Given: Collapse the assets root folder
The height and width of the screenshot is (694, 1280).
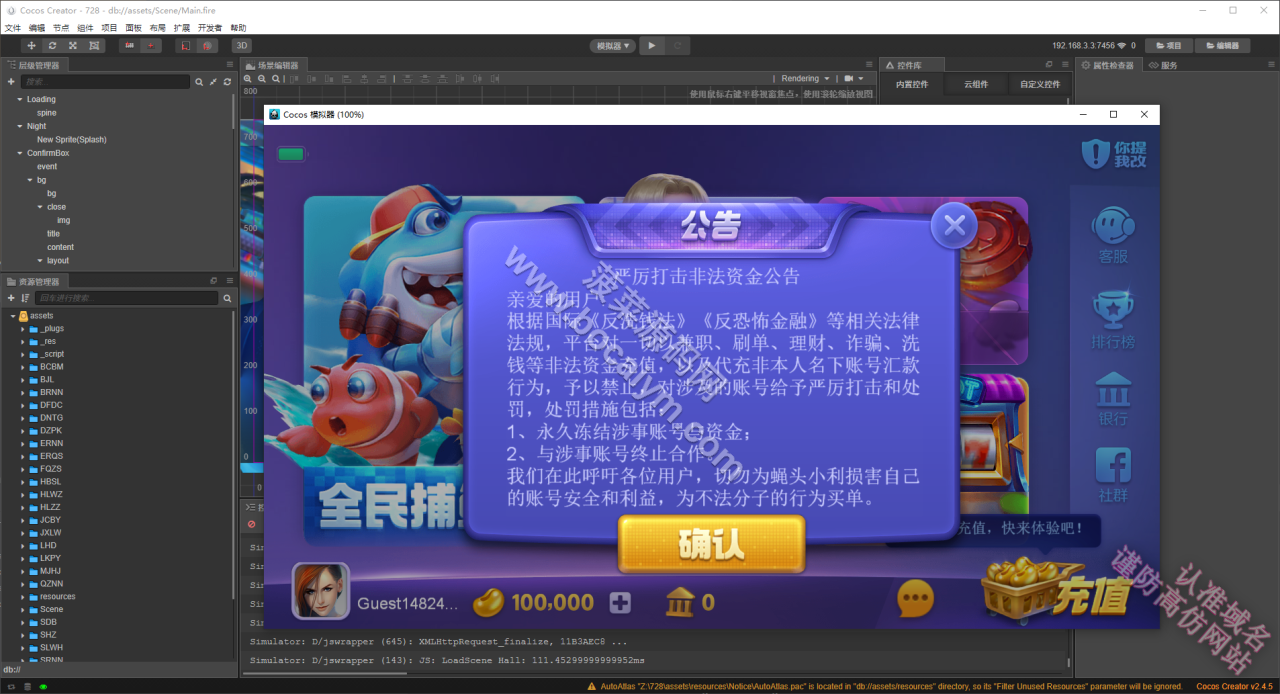Looking at the screenshot, I should (x=13, y=316).
